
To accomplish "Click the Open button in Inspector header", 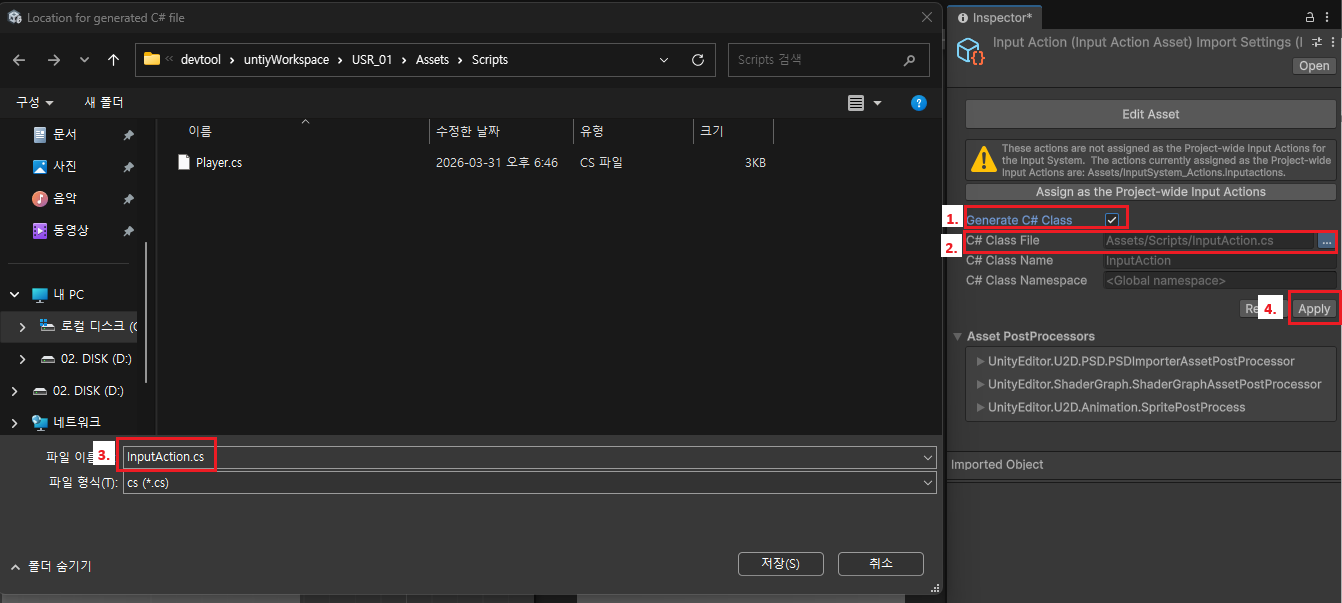I will coord(1314,66).
